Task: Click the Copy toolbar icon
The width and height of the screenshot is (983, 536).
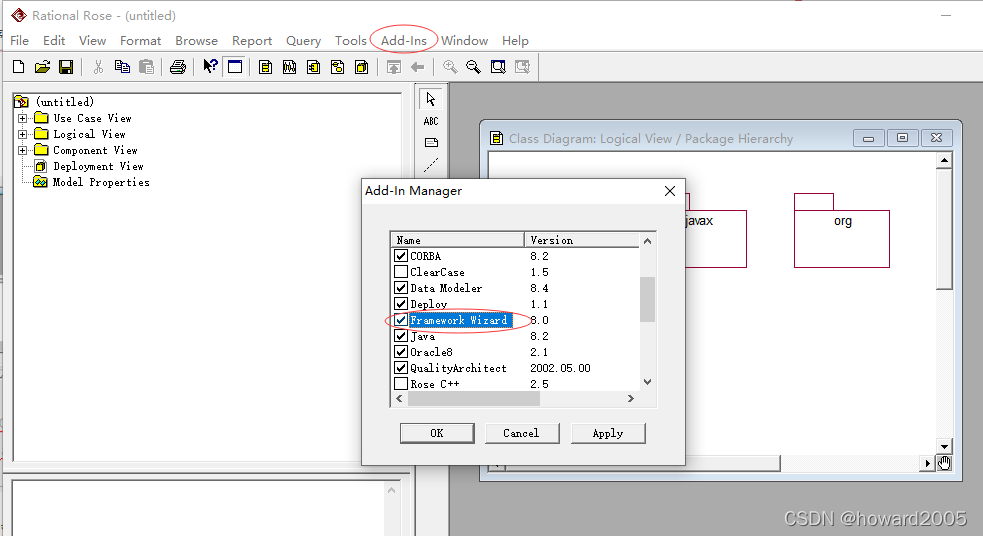Action: (x=122, y=66)
